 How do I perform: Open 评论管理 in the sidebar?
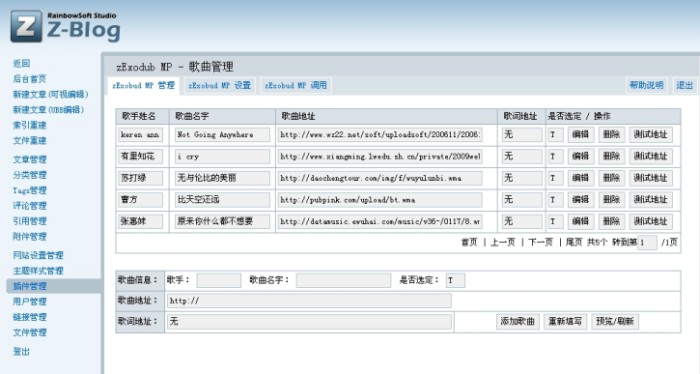pyautogui.click(x=29, y=206)
